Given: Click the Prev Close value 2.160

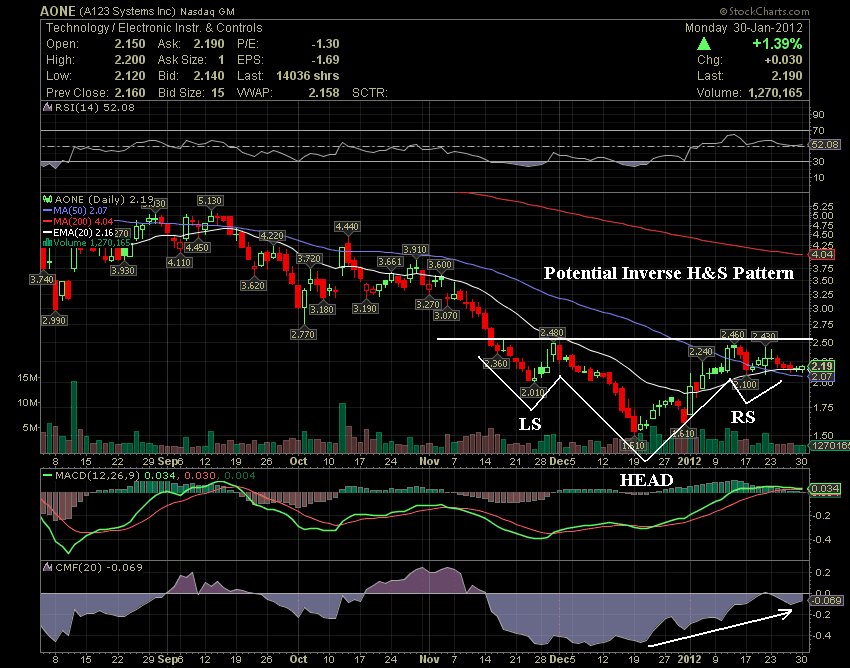Looking at the screenshot, I should tap(130, 93).
